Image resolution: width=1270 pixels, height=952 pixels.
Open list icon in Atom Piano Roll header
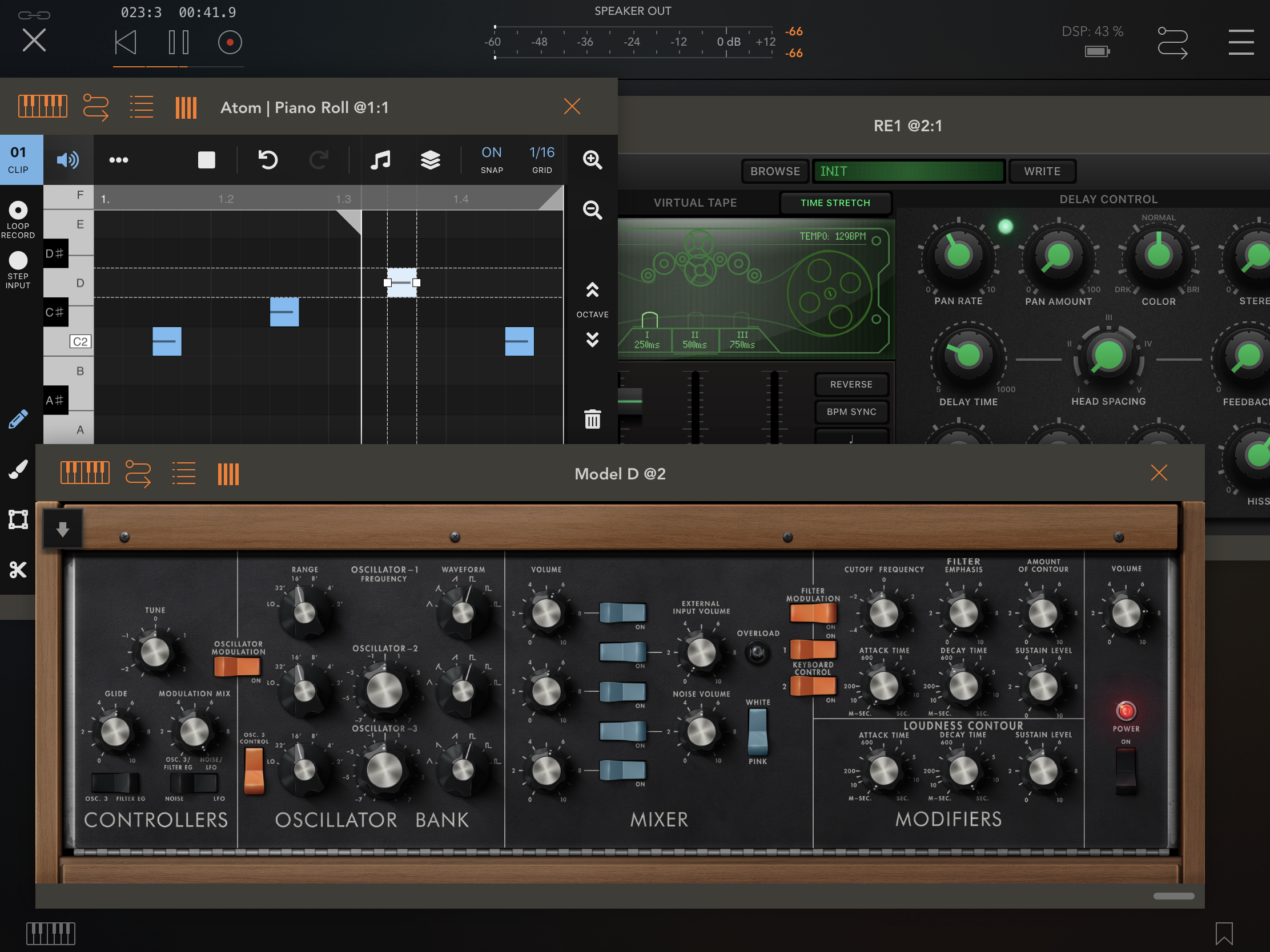coord(141,107)
